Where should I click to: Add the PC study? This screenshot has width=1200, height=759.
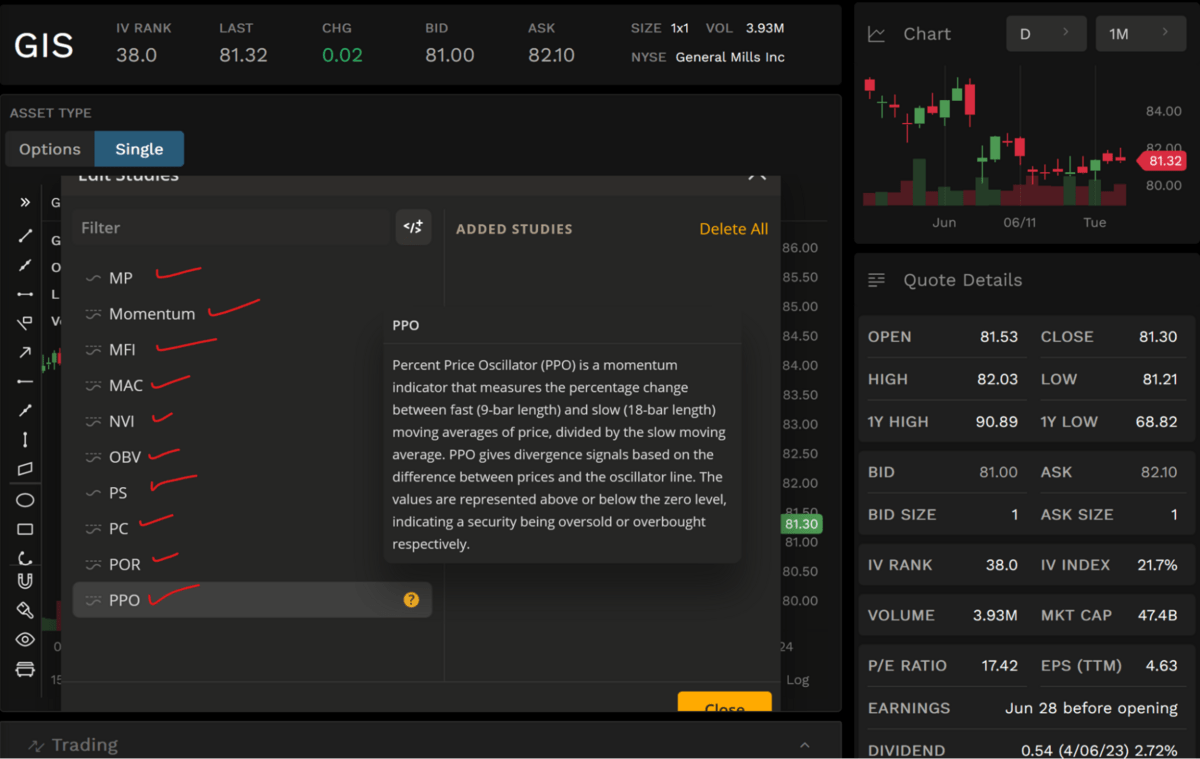tap(252, 529)
